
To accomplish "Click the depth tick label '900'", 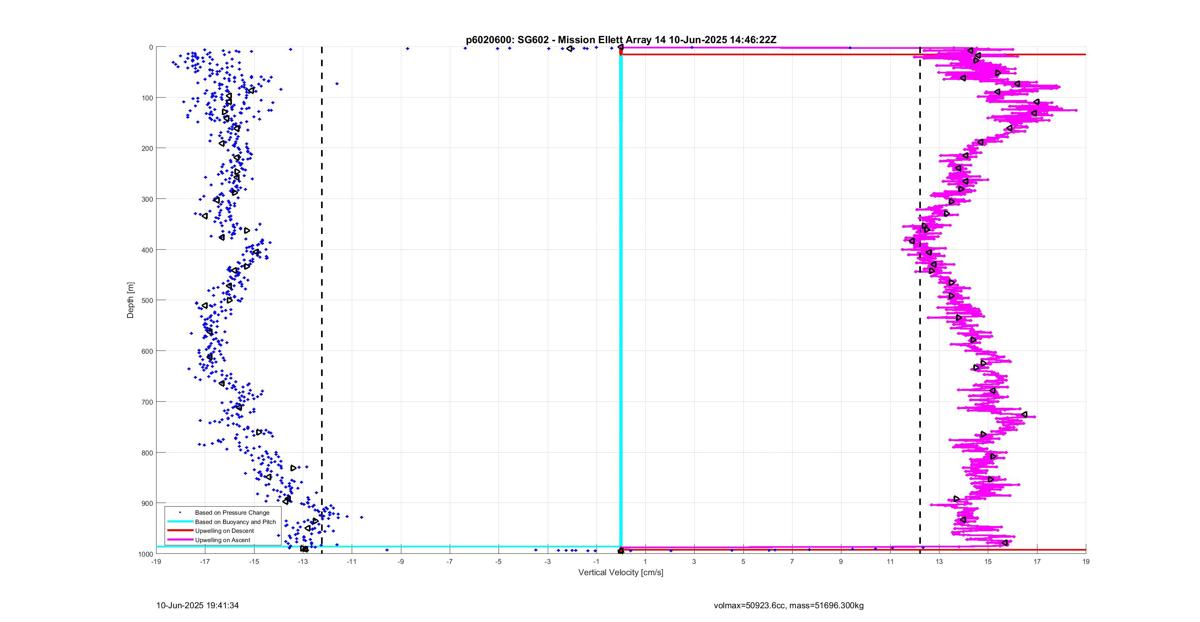I will (x=146, y=503).
